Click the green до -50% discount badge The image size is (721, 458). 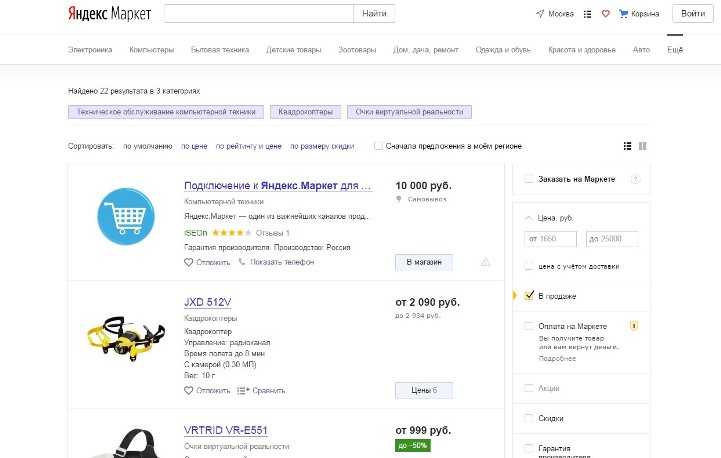[x=413, y=446]
